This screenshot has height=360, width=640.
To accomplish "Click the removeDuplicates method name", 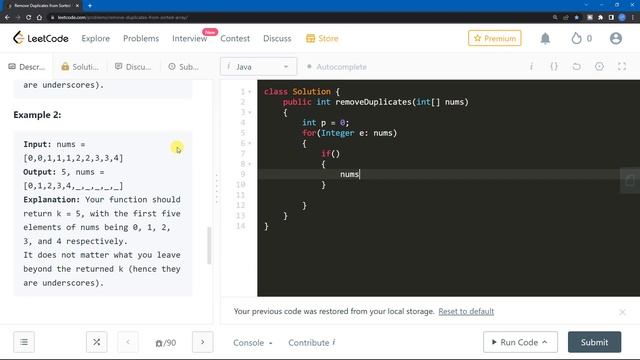I will (x=373, y=102).
